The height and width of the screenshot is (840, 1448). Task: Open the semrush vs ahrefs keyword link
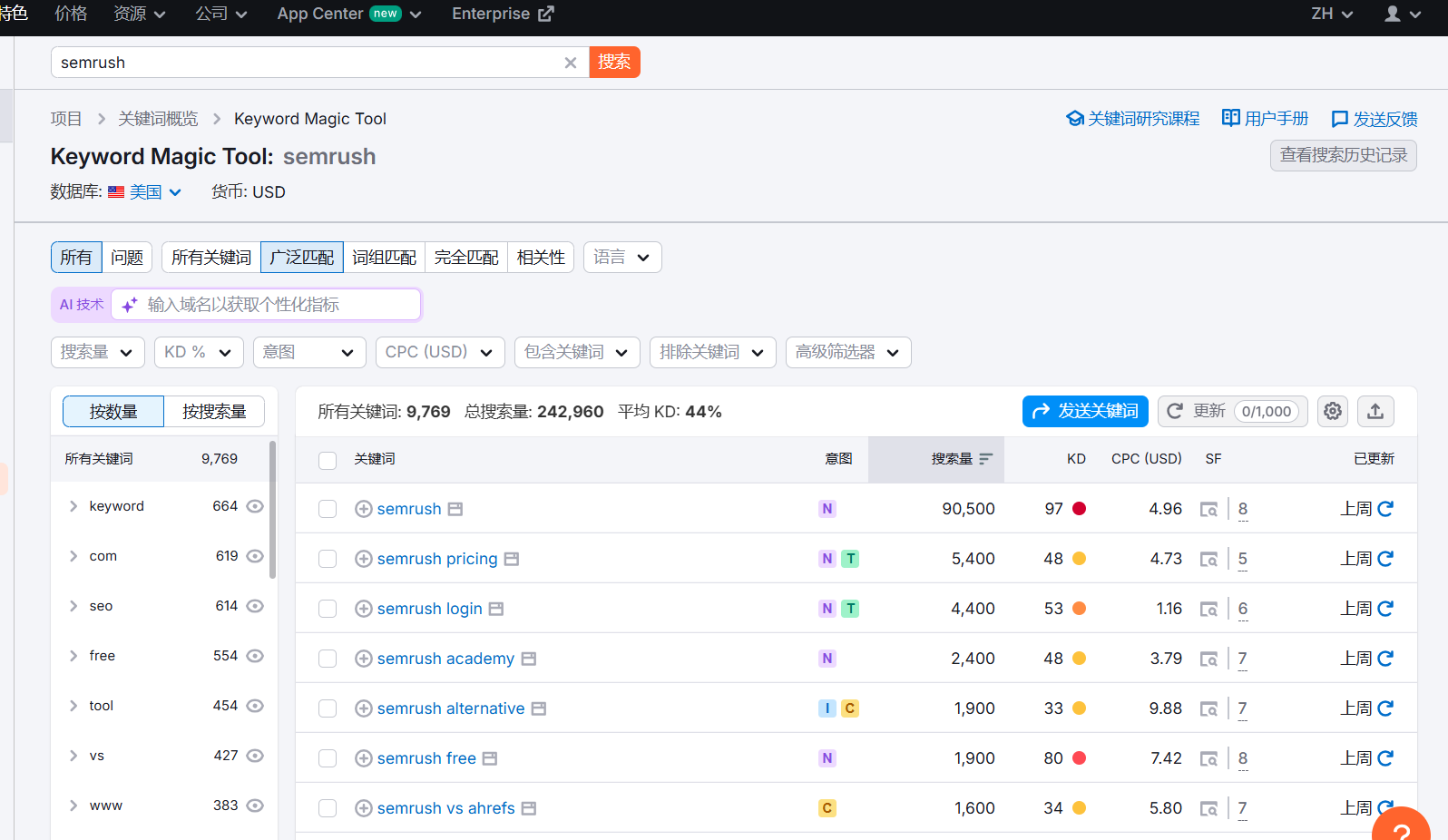click(x=445, y=808)
